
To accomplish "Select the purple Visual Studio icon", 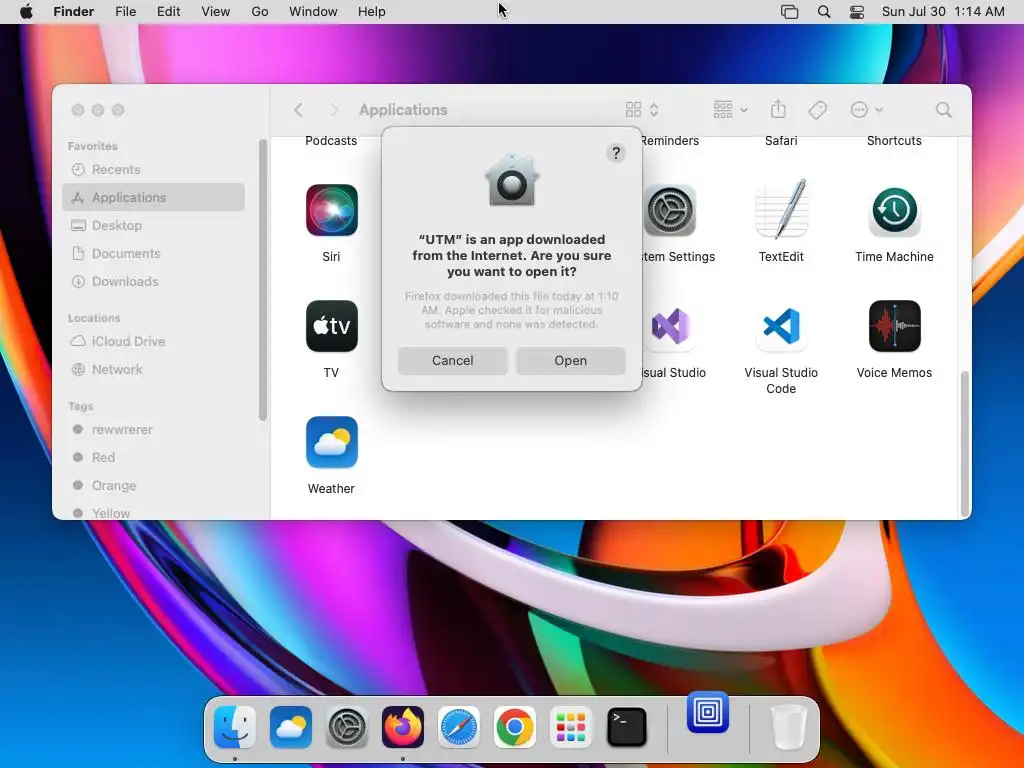I will pos(670,326).
